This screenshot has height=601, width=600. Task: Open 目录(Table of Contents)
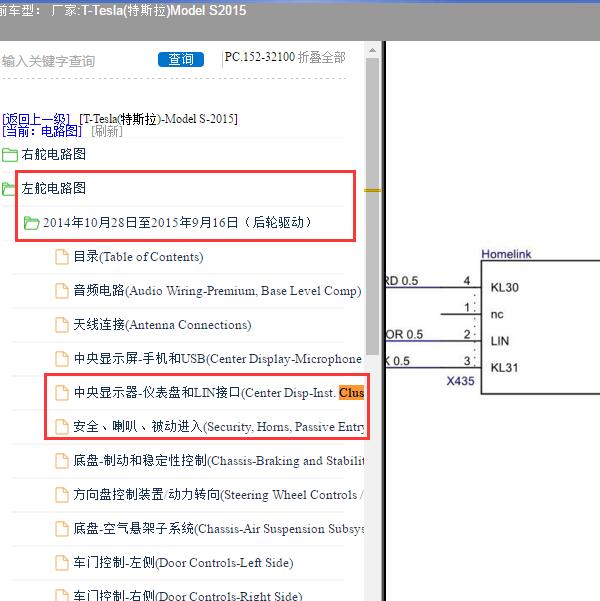point(138,256)
